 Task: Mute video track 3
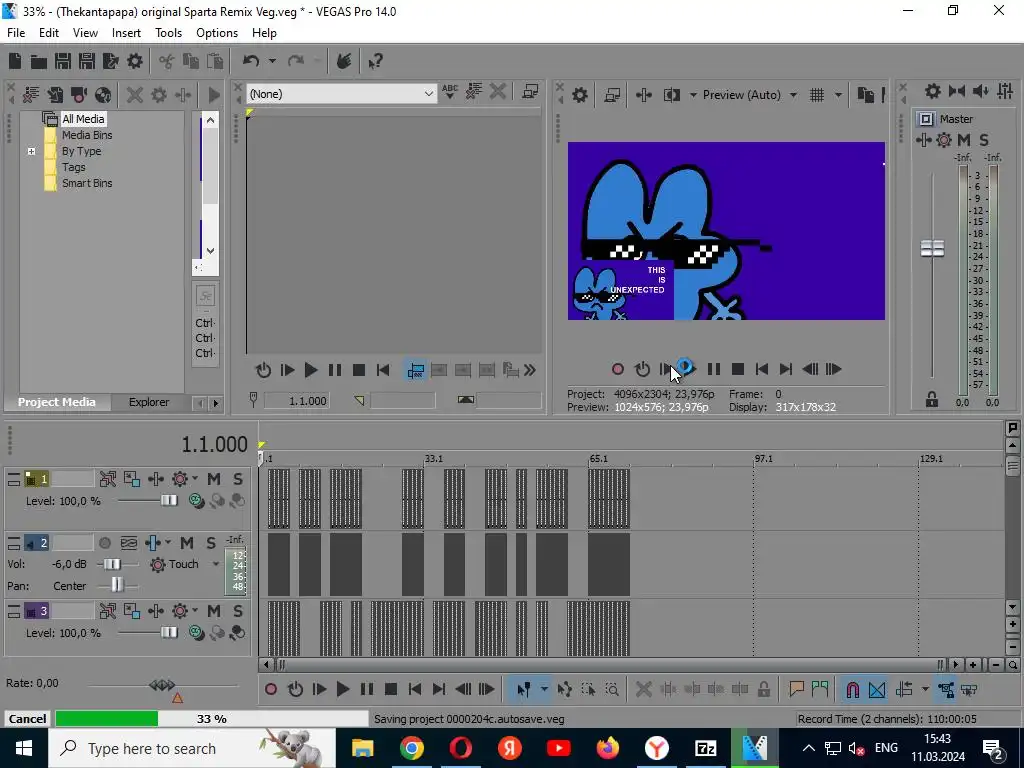tap(214, 611)
